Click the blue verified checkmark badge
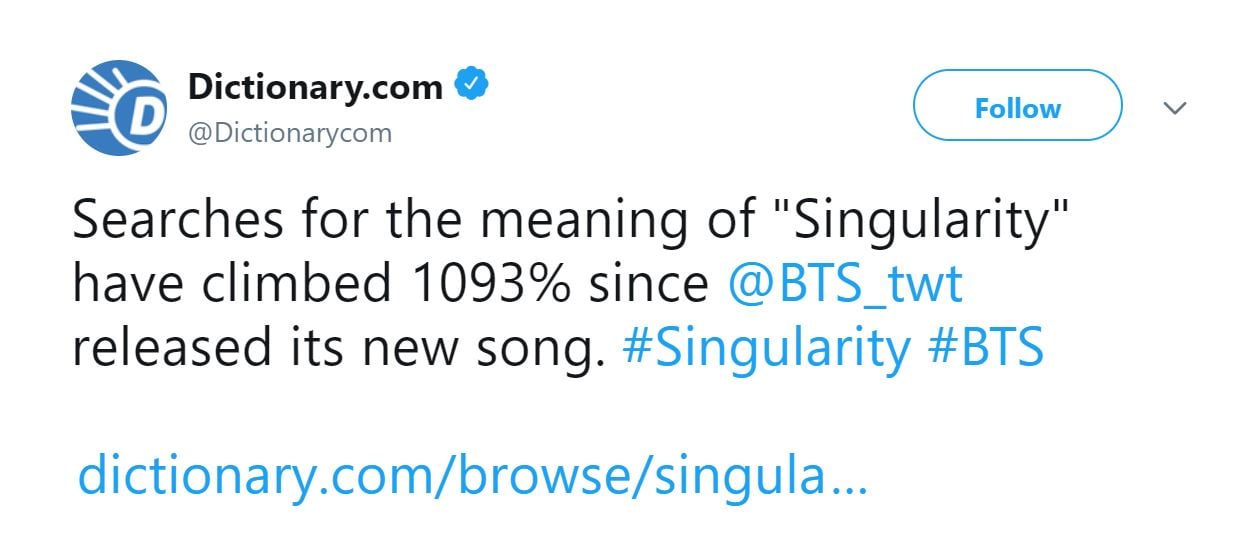This screenshot has height=541, width=1258. pyautogui.click(x=472, y=85)
